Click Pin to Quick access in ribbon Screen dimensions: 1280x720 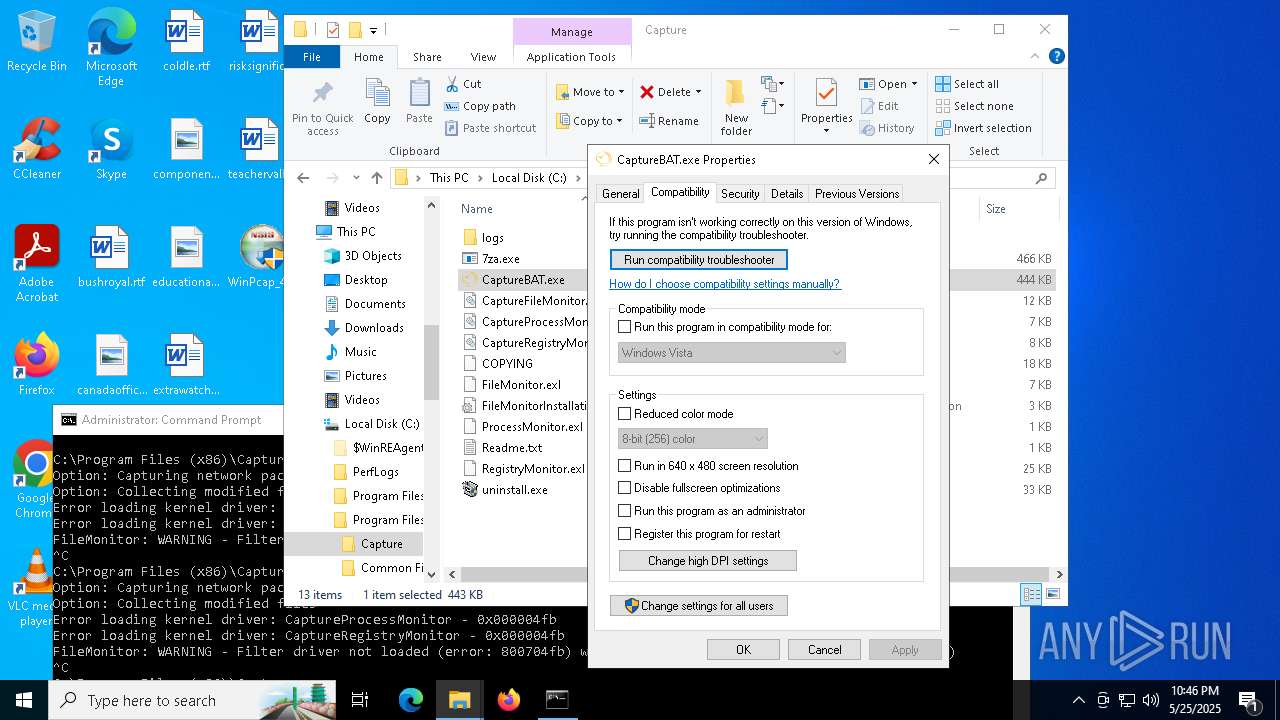click(x=323, y=108)
